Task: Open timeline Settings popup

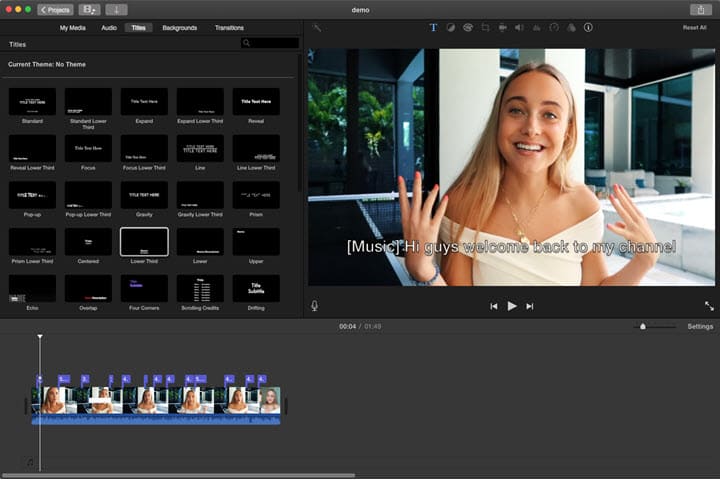Action: pyautogui.click(x=700, y=327)
